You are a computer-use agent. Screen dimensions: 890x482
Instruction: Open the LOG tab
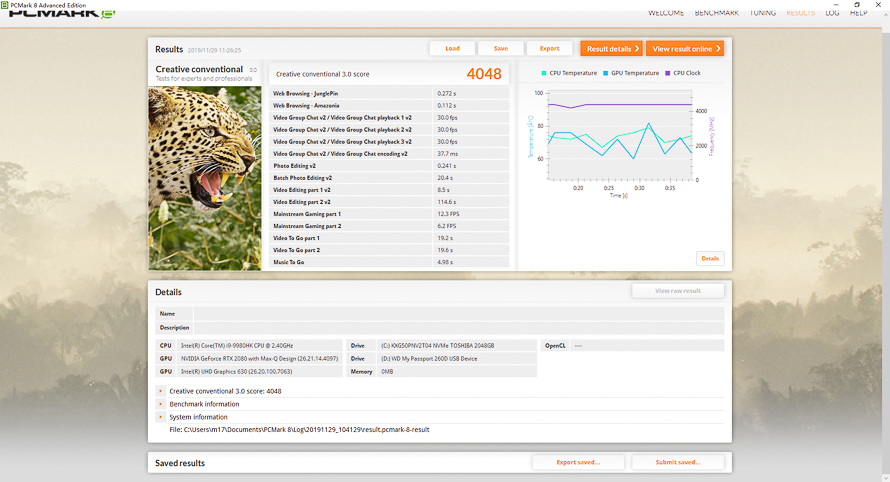[x=832, y=13]
